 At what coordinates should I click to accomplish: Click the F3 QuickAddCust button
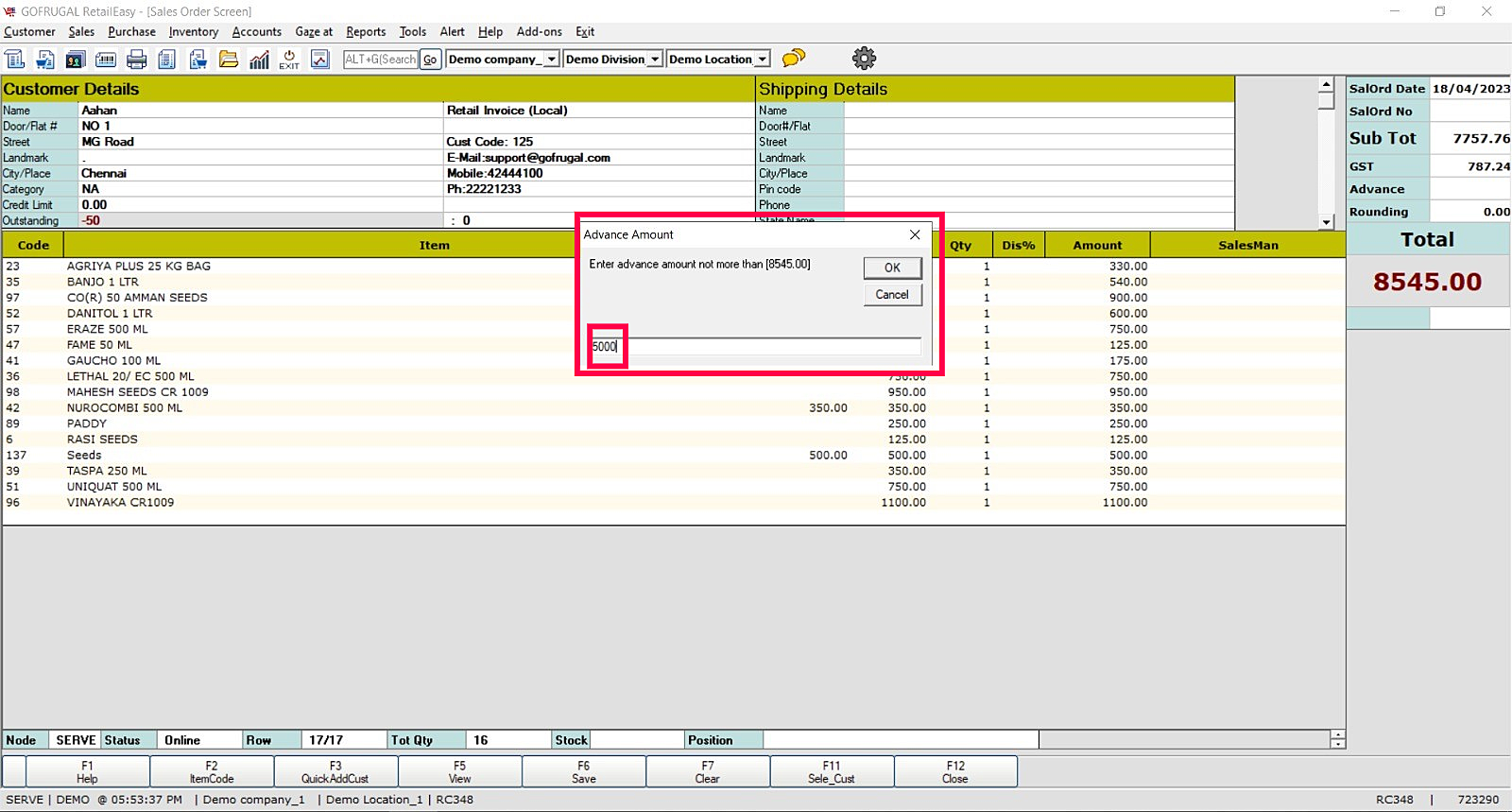click(x=335, y=772)
